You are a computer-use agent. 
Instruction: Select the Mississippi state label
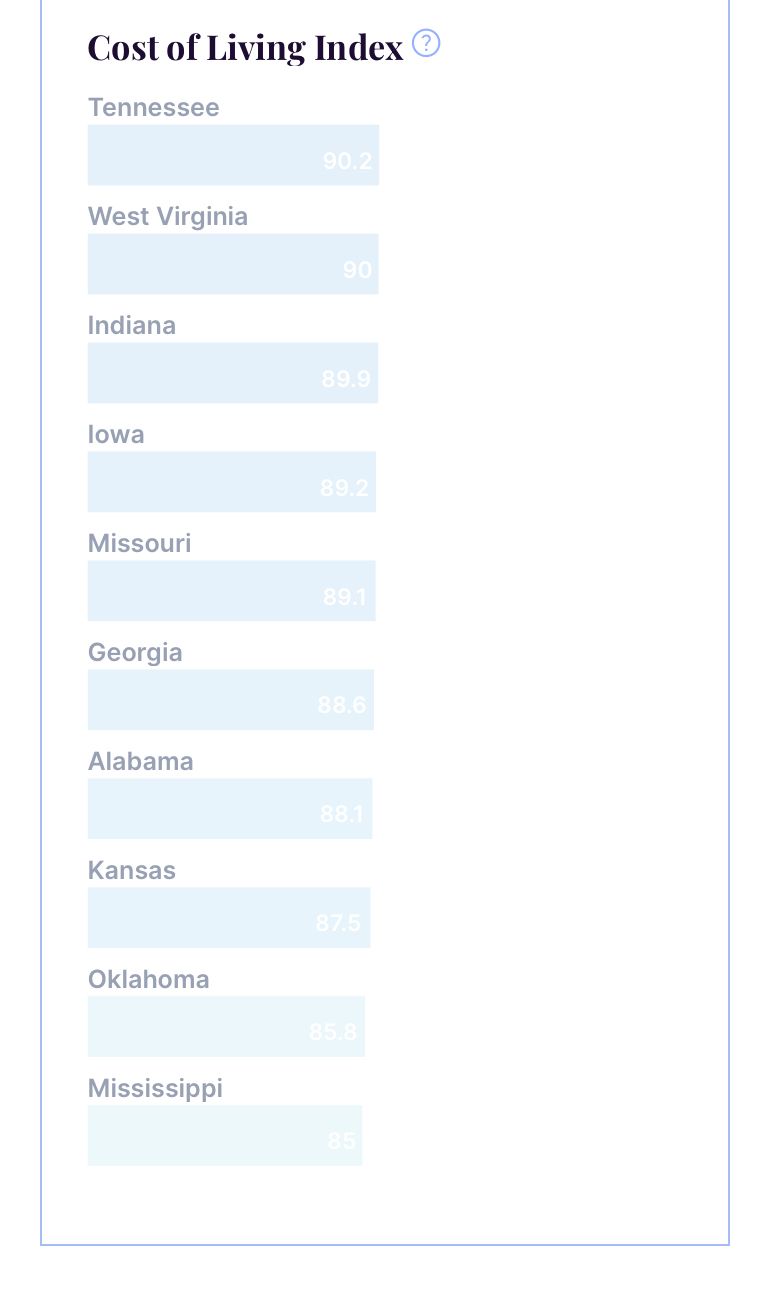point(156,1089)
